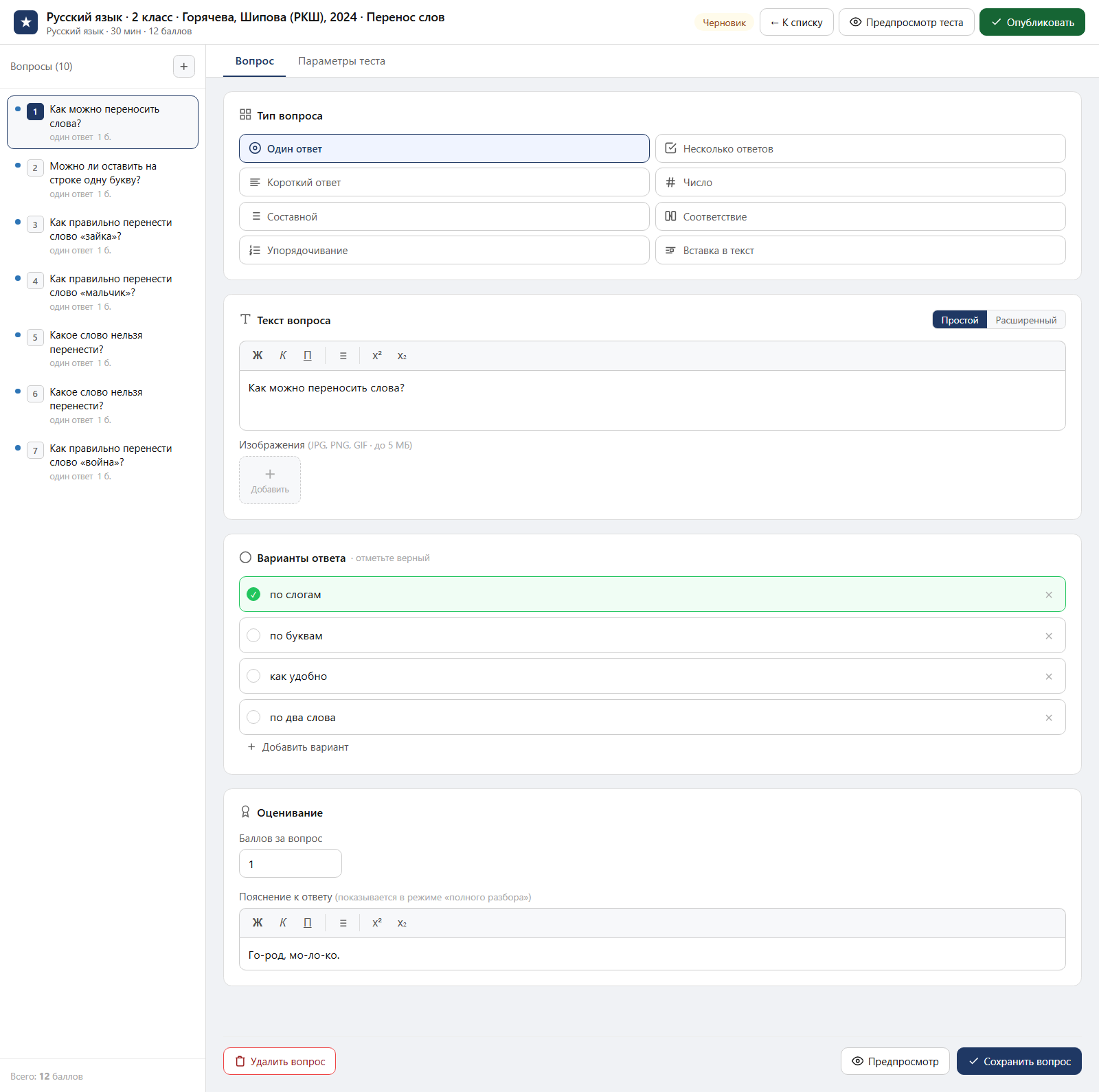Mark «по буквам» as correct answer
1099x1092 pixels.
(x=253, y=636)
